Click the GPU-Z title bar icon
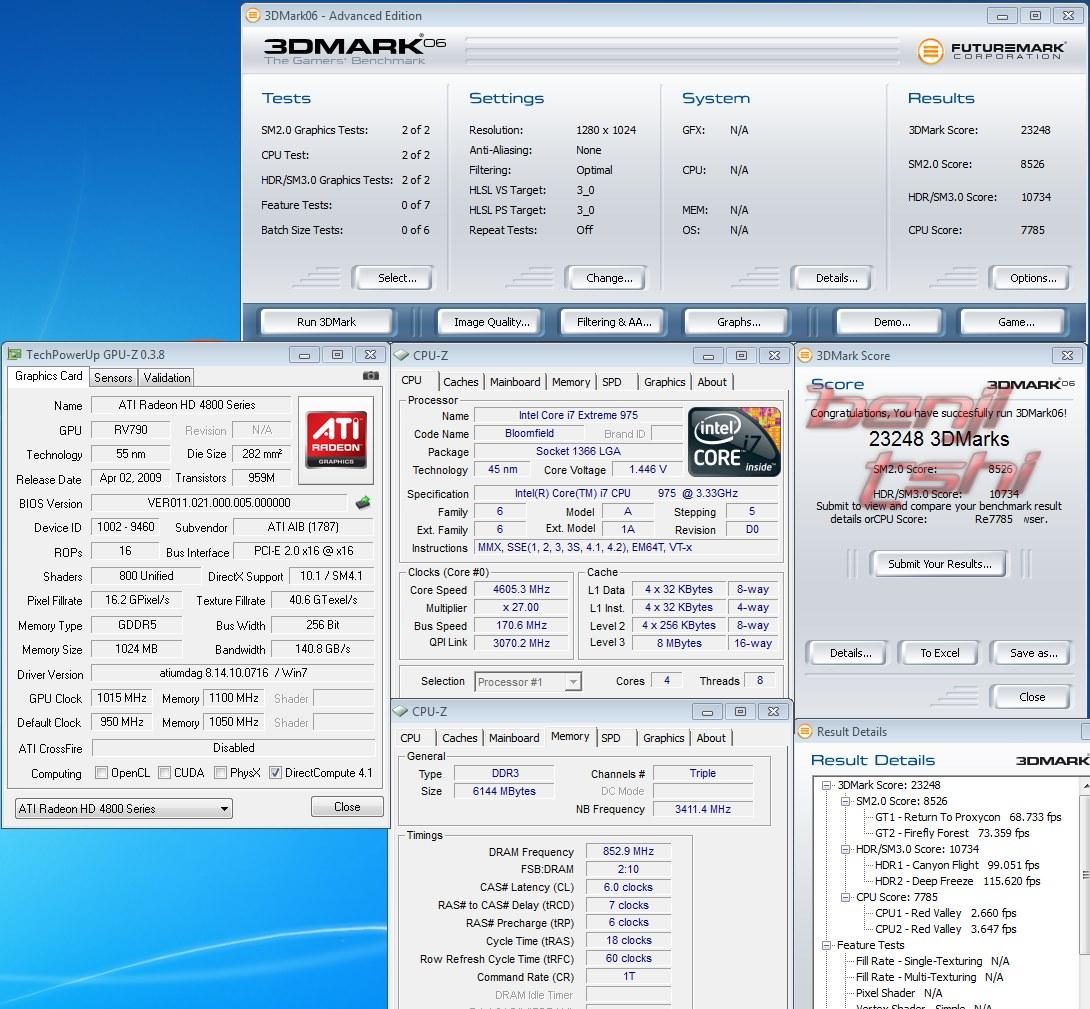The width and height of the screenshot is (1090, 1009). pos(15,355)
